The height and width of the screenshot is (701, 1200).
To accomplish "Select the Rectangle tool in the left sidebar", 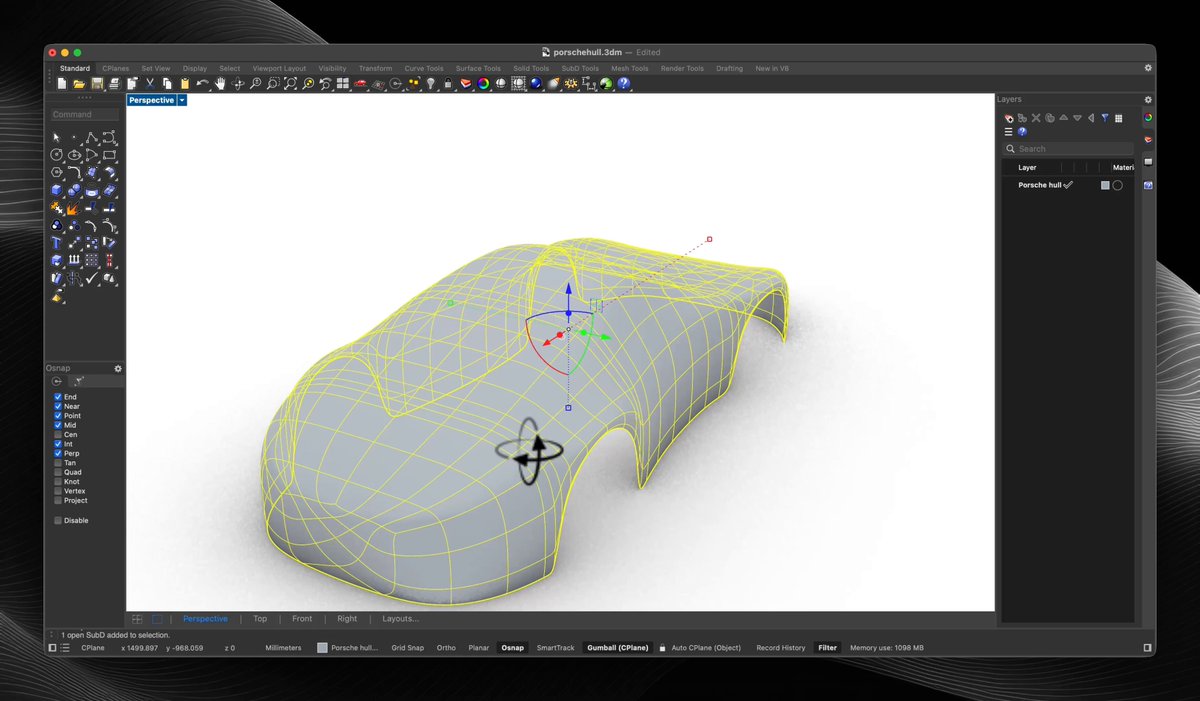I will [x=109, y=155].
